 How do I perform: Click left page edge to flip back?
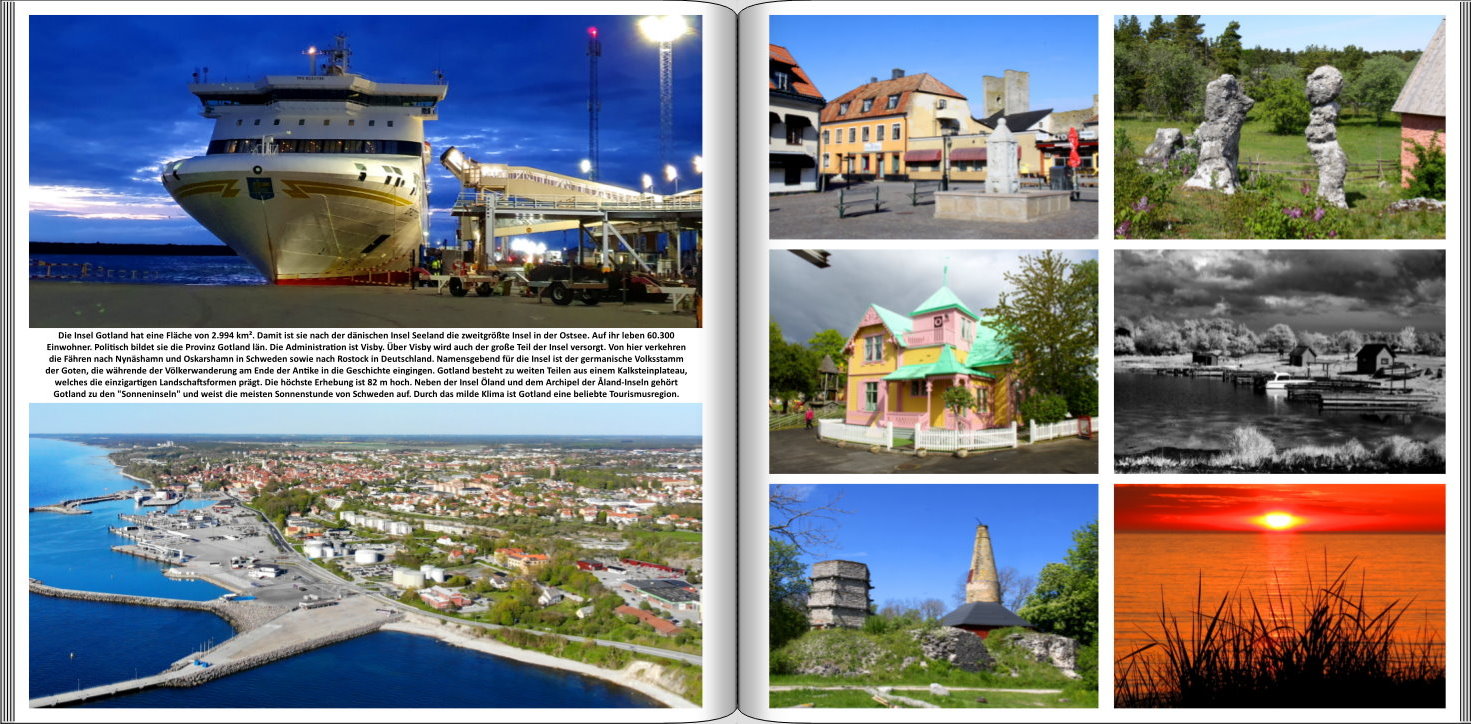click(8, 362)
